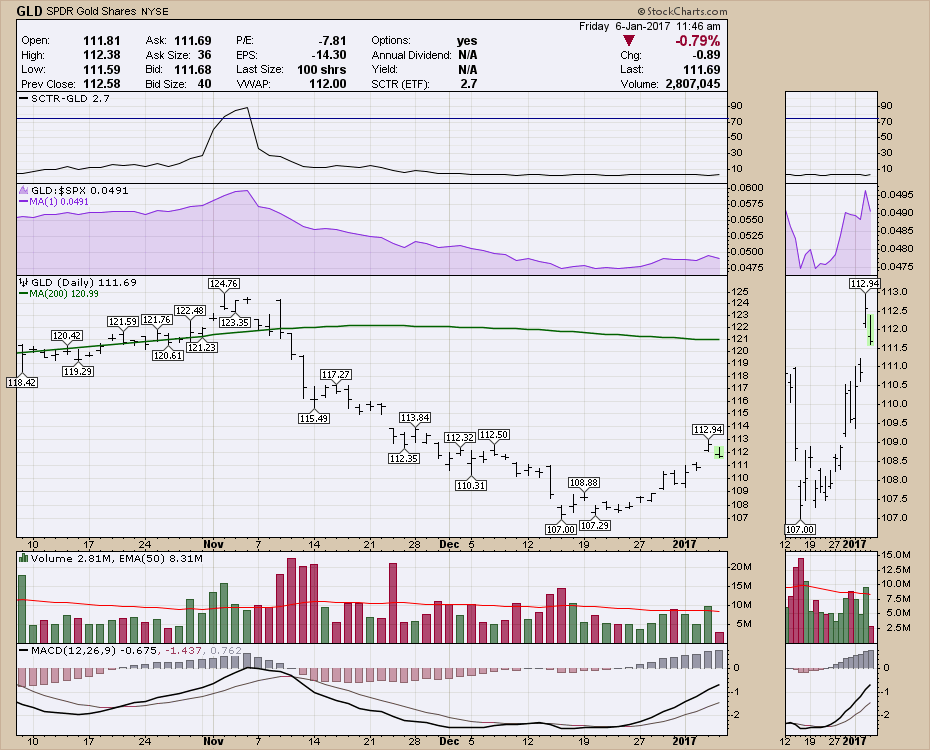
Task: Click the Bid value 111.68
Action: tap(193, 69)
